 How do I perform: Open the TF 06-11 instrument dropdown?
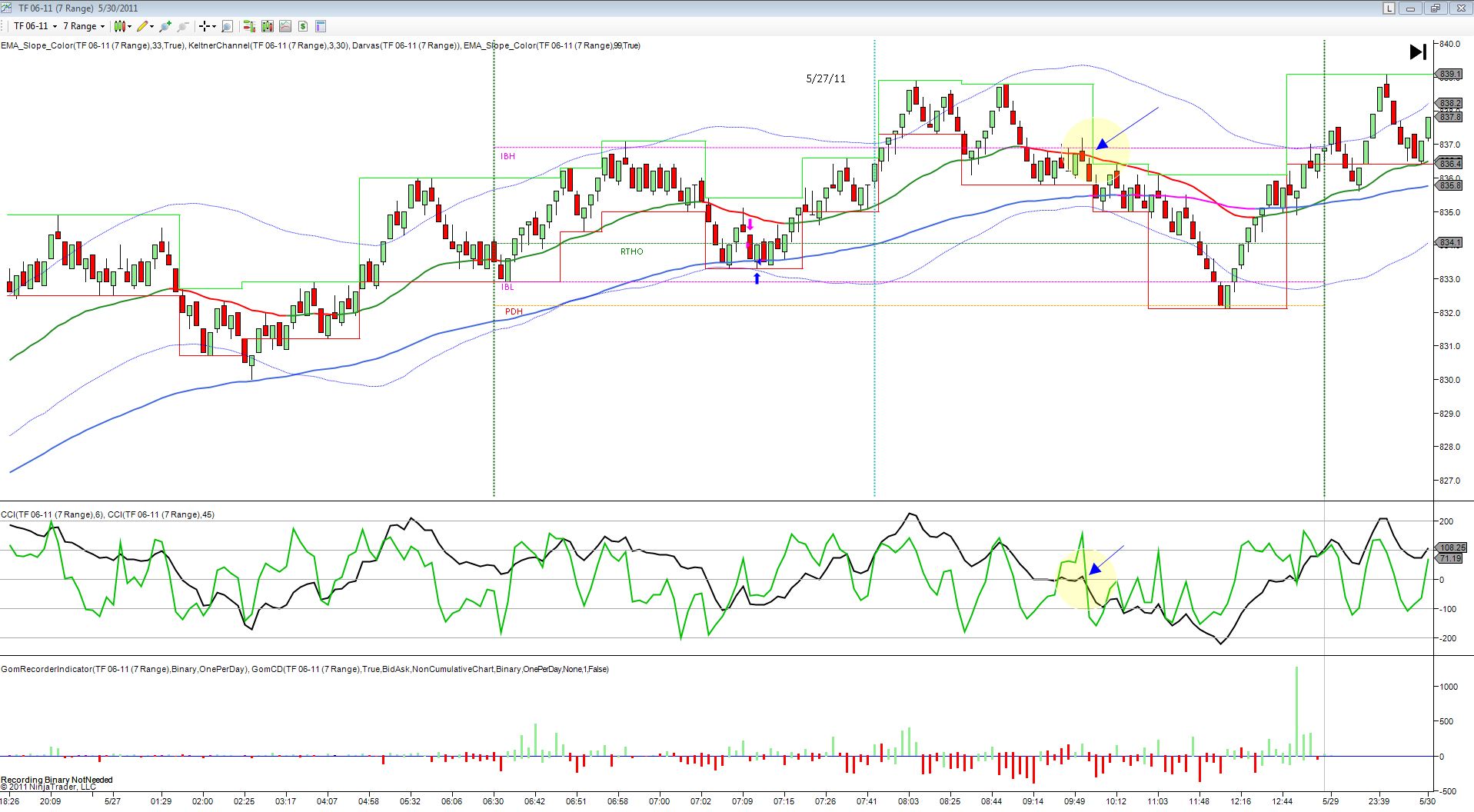(x=35, y=26)
